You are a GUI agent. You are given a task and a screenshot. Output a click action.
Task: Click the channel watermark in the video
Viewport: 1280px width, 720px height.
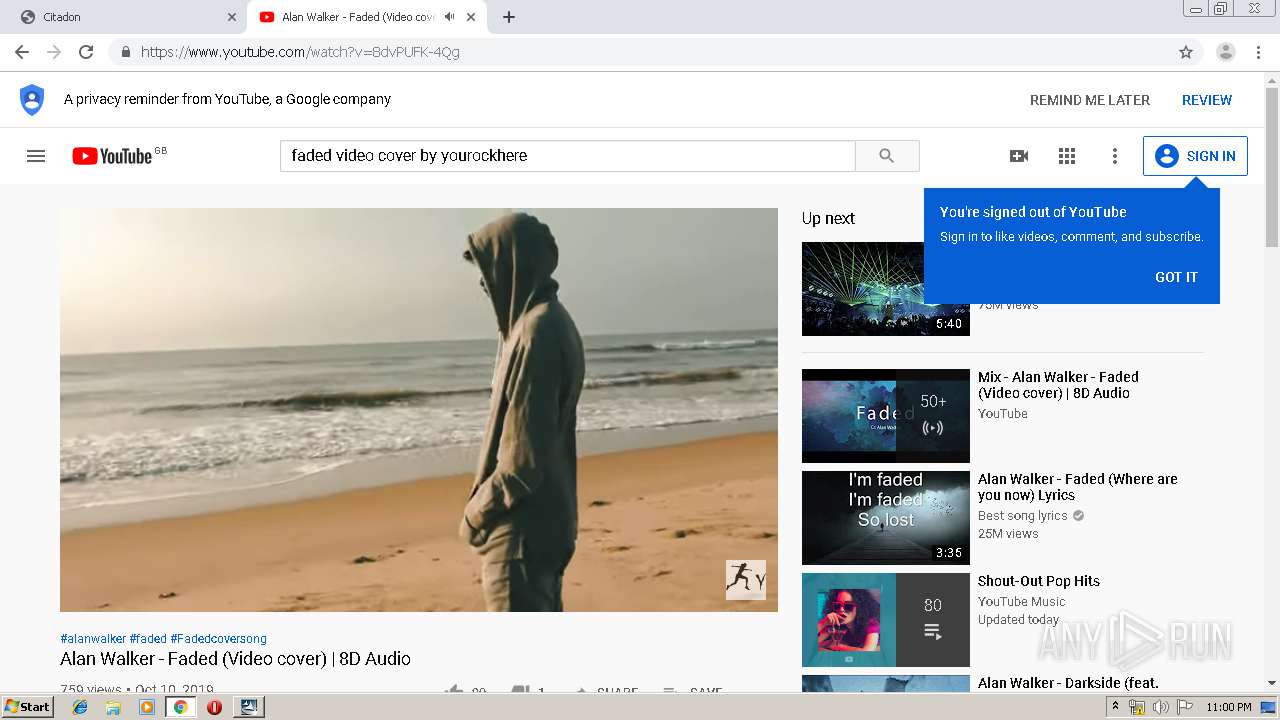point(746,580)
